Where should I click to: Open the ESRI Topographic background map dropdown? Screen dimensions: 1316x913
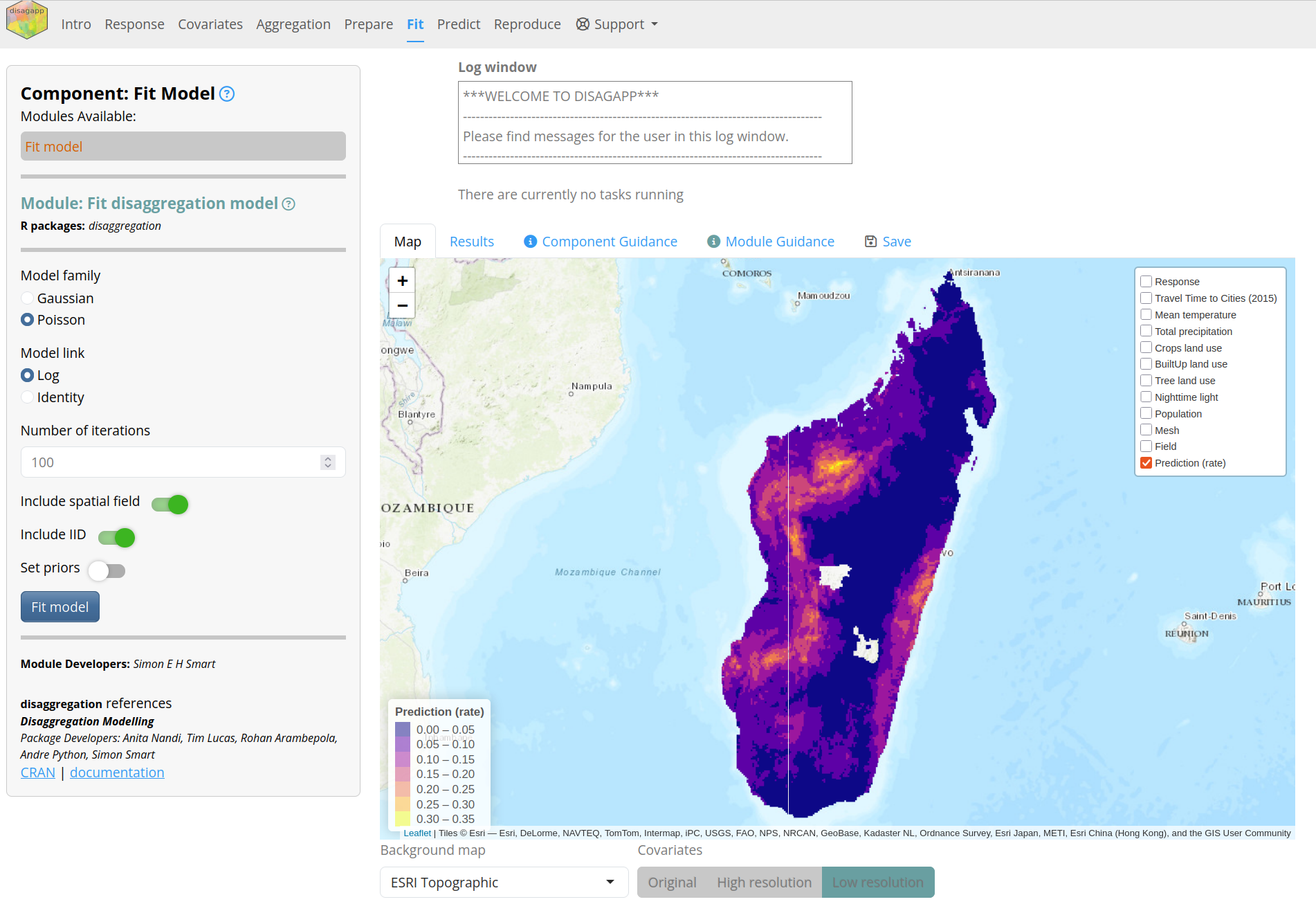pos(504,883)
